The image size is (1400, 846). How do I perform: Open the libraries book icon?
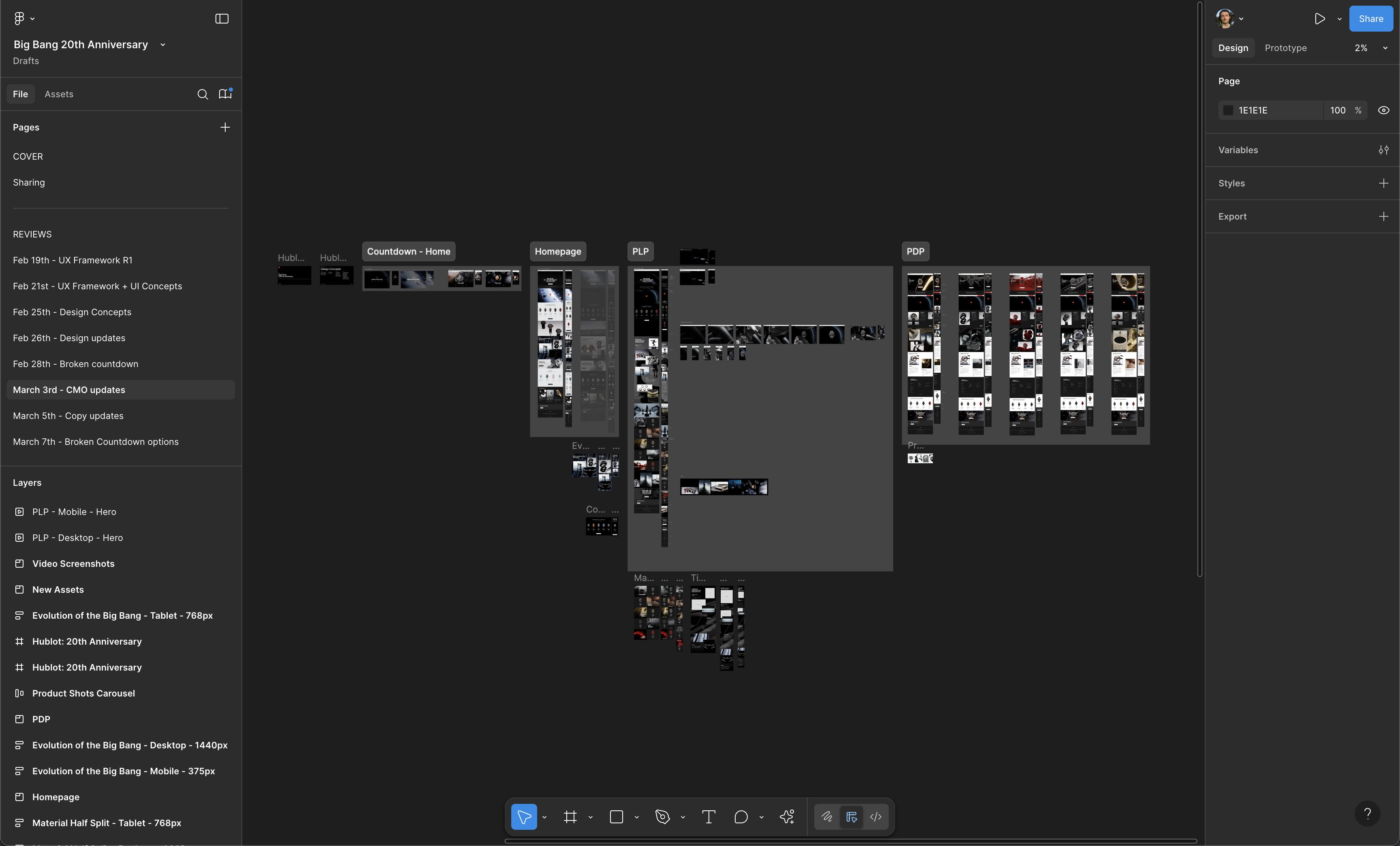[x=225, y=94]
